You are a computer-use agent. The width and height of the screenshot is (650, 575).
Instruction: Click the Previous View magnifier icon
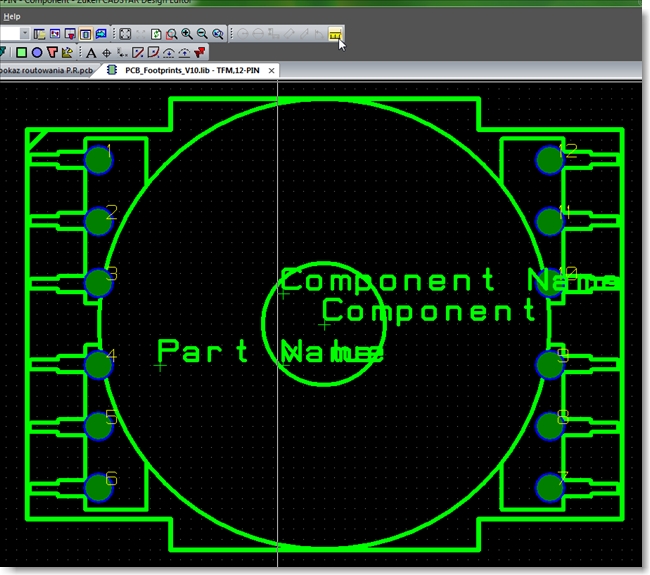[218, 34]
